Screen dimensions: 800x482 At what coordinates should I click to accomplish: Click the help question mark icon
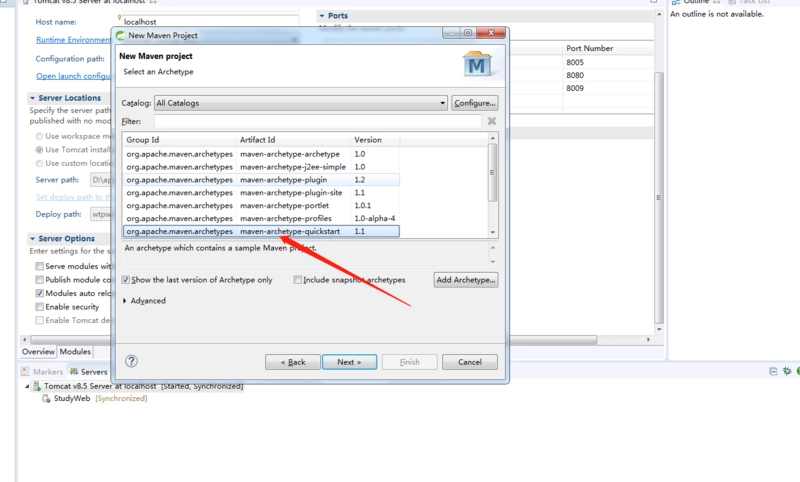click(131, 361)
